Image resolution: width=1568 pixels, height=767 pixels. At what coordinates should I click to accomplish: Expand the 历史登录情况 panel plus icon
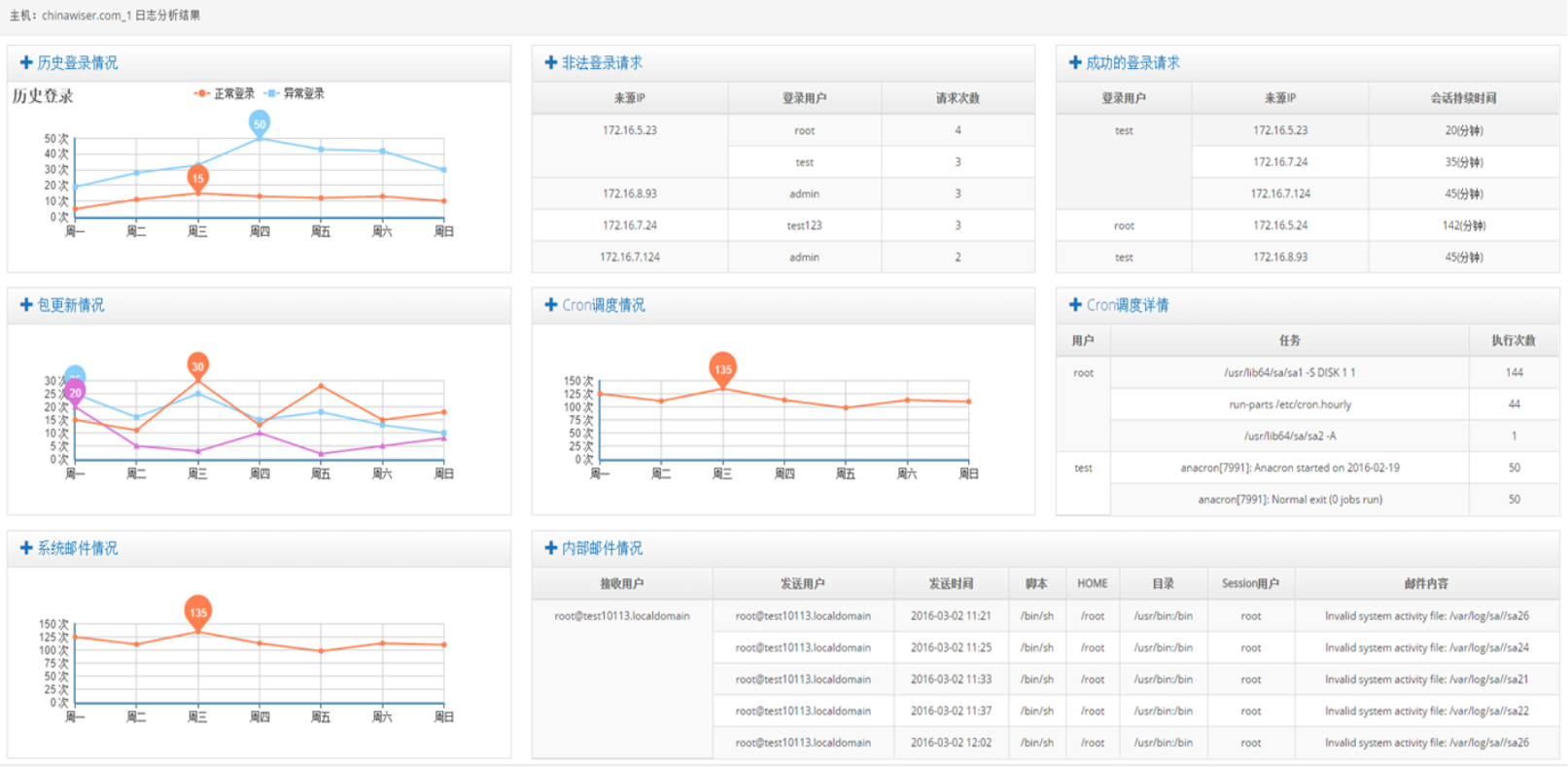pos(26,62)
